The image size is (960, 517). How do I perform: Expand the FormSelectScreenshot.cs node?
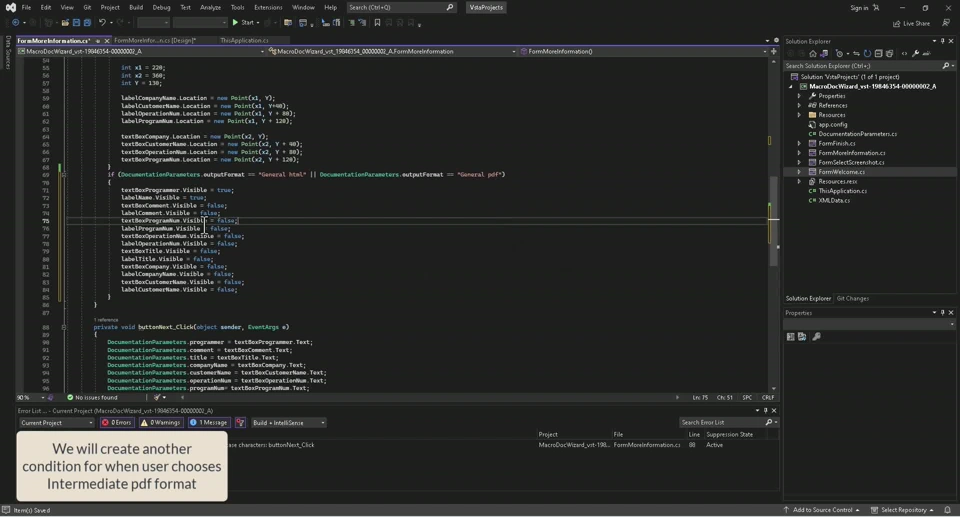click(x=799, y=162)
